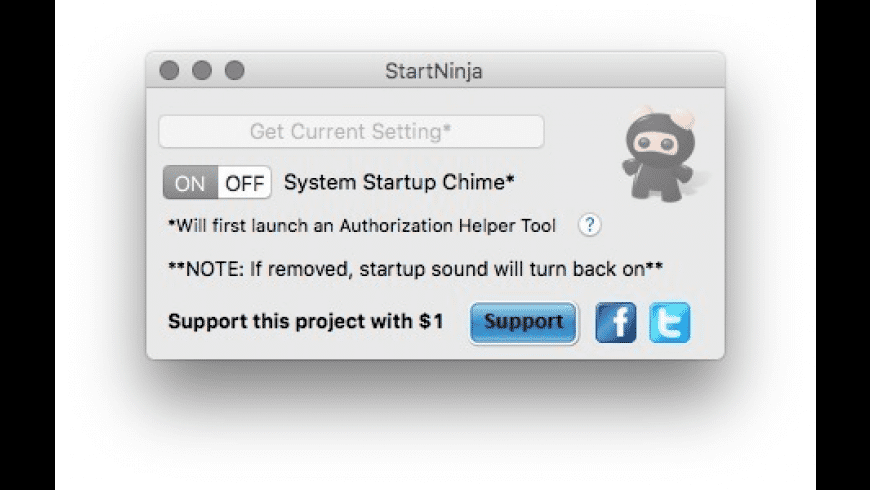The image size is (870, 490).
Task: Turn the startup chime ON
Action: (x=190, y=183)
